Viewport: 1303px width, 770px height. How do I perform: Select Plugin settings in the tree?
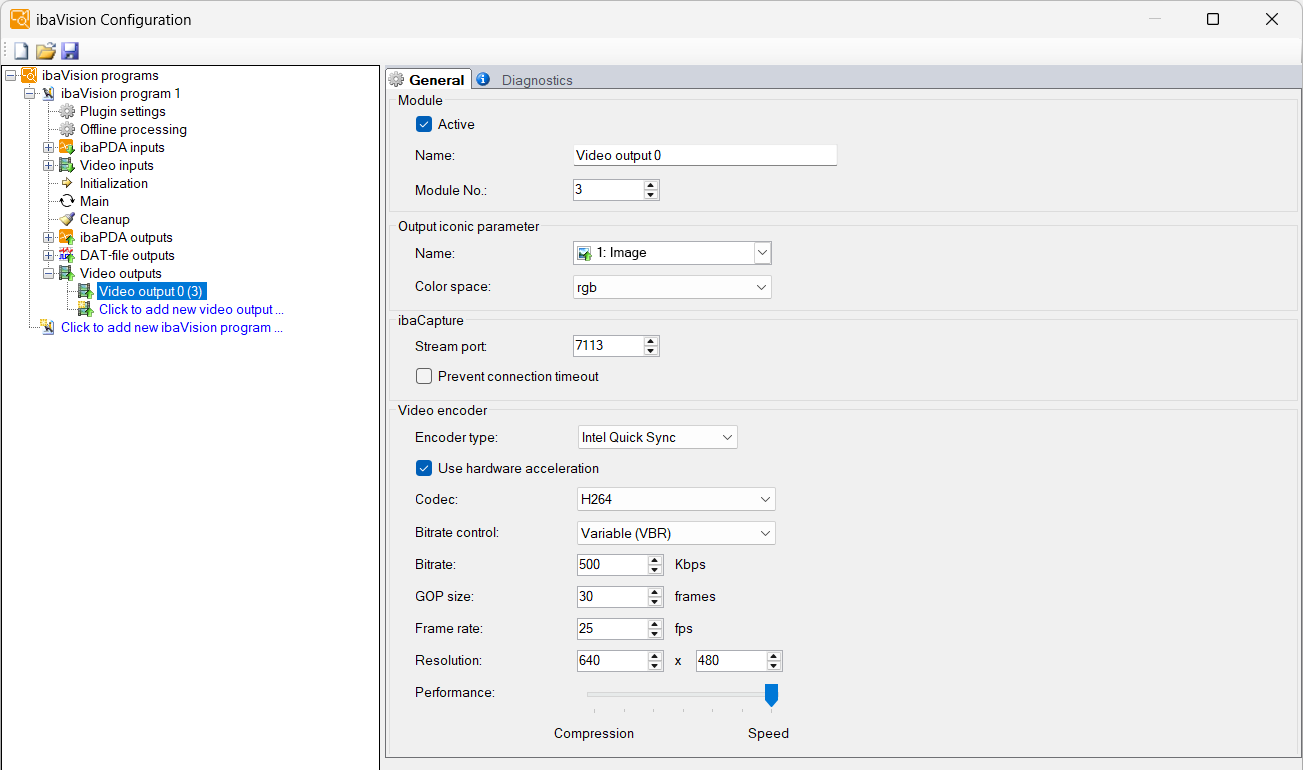click(123, 111)
